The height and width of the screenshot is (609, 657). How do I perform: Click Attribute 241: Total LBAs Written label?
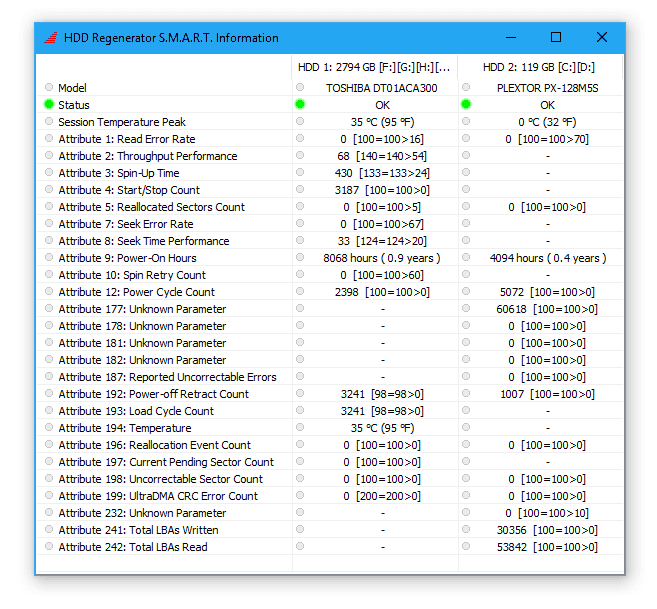[x=138, y=530]
